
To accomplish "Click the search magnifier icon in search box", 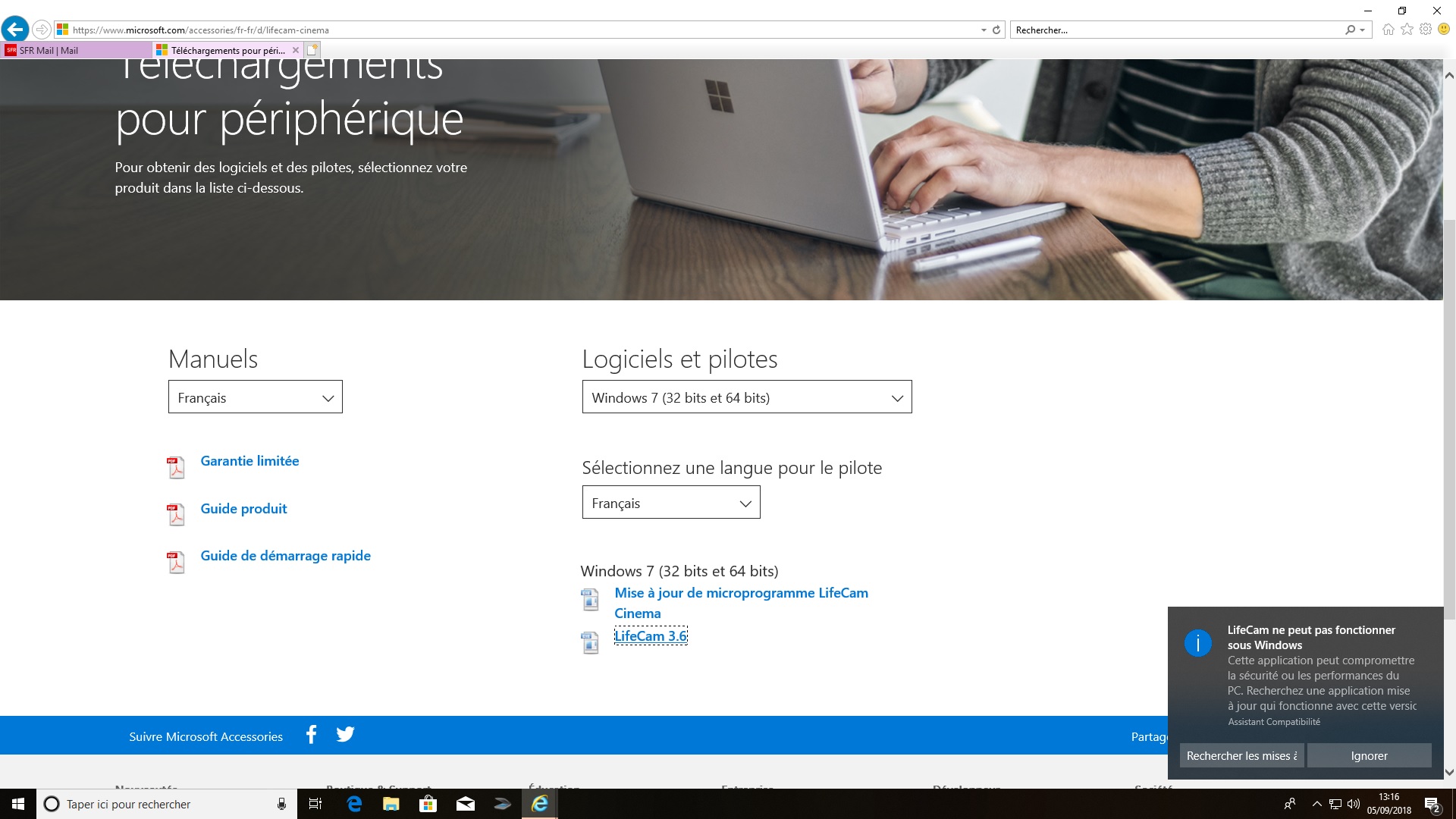I will (1350, 30).
